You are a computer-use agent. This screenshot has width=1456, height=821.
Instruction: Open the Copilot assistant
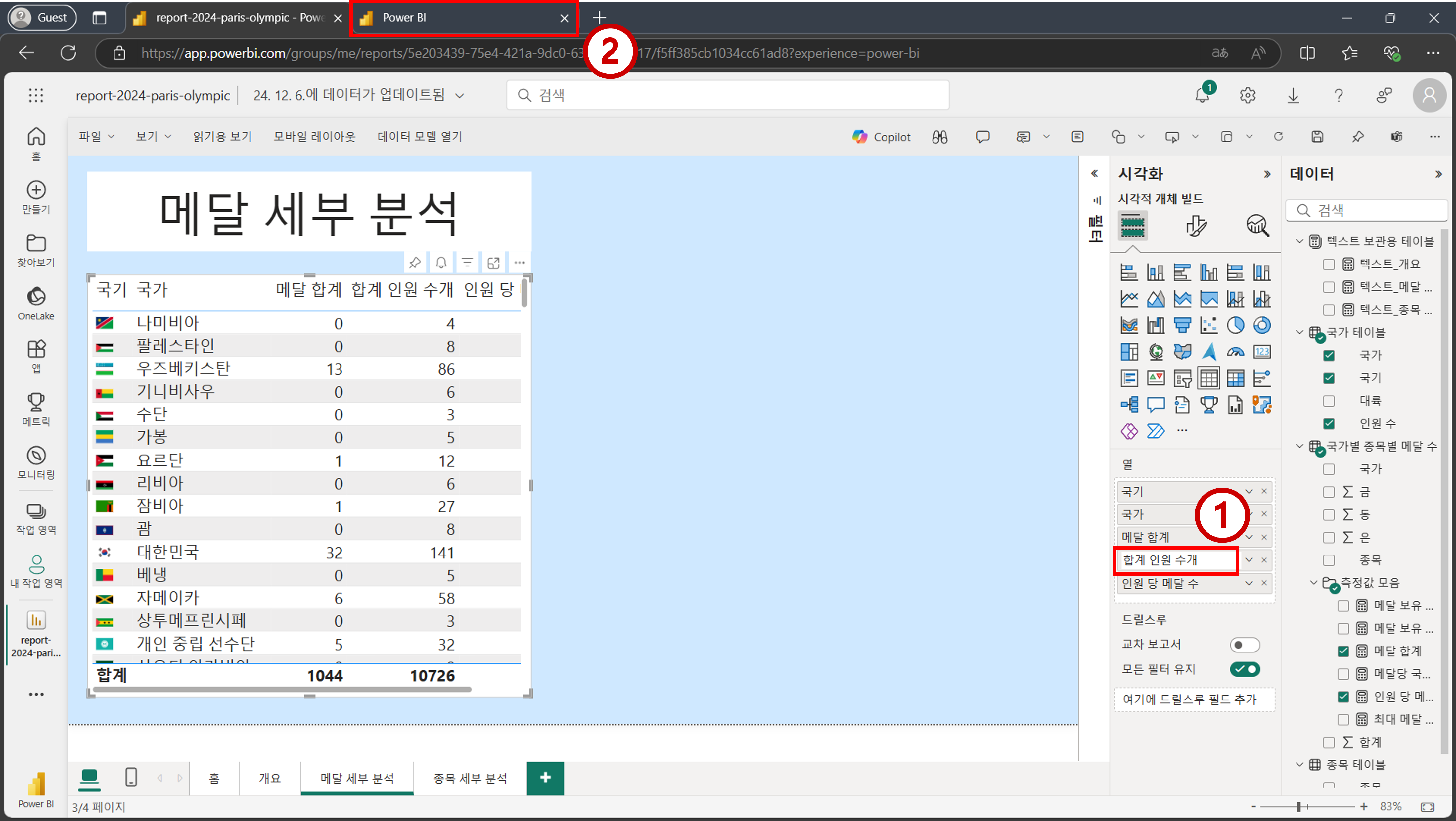[881, 137]
